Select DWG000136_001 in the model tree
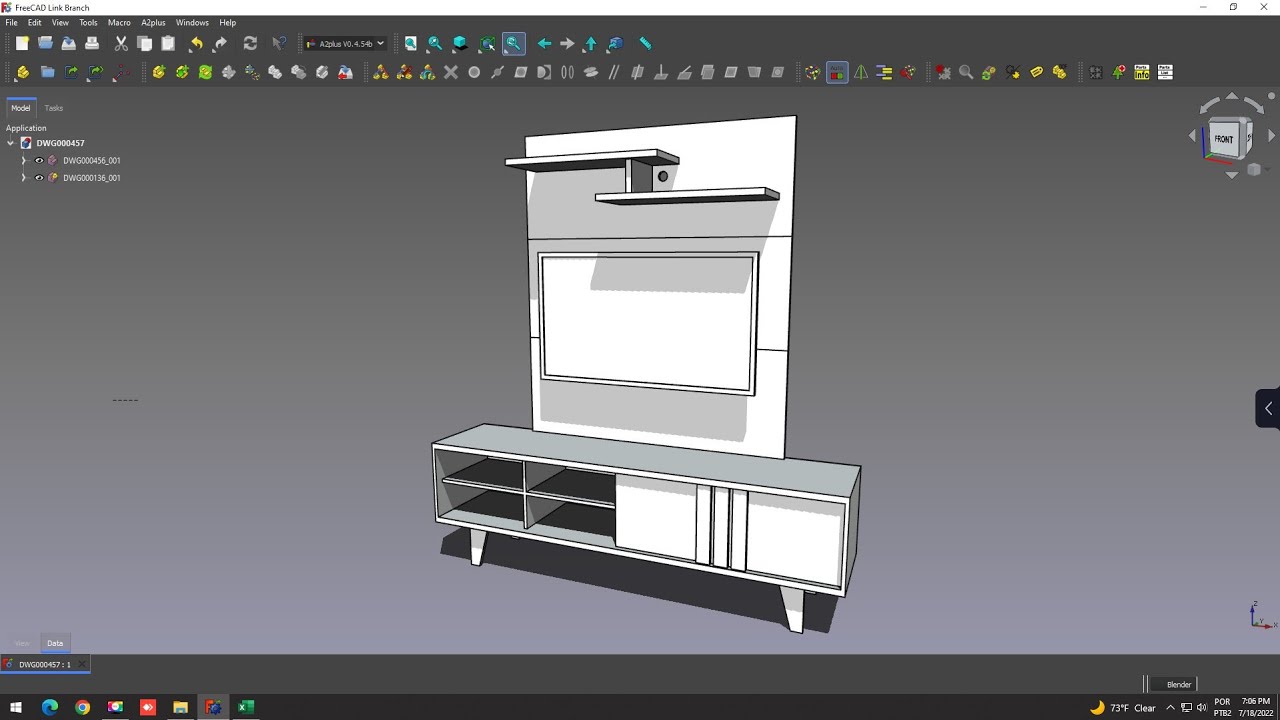 click(x=92, y=178)
